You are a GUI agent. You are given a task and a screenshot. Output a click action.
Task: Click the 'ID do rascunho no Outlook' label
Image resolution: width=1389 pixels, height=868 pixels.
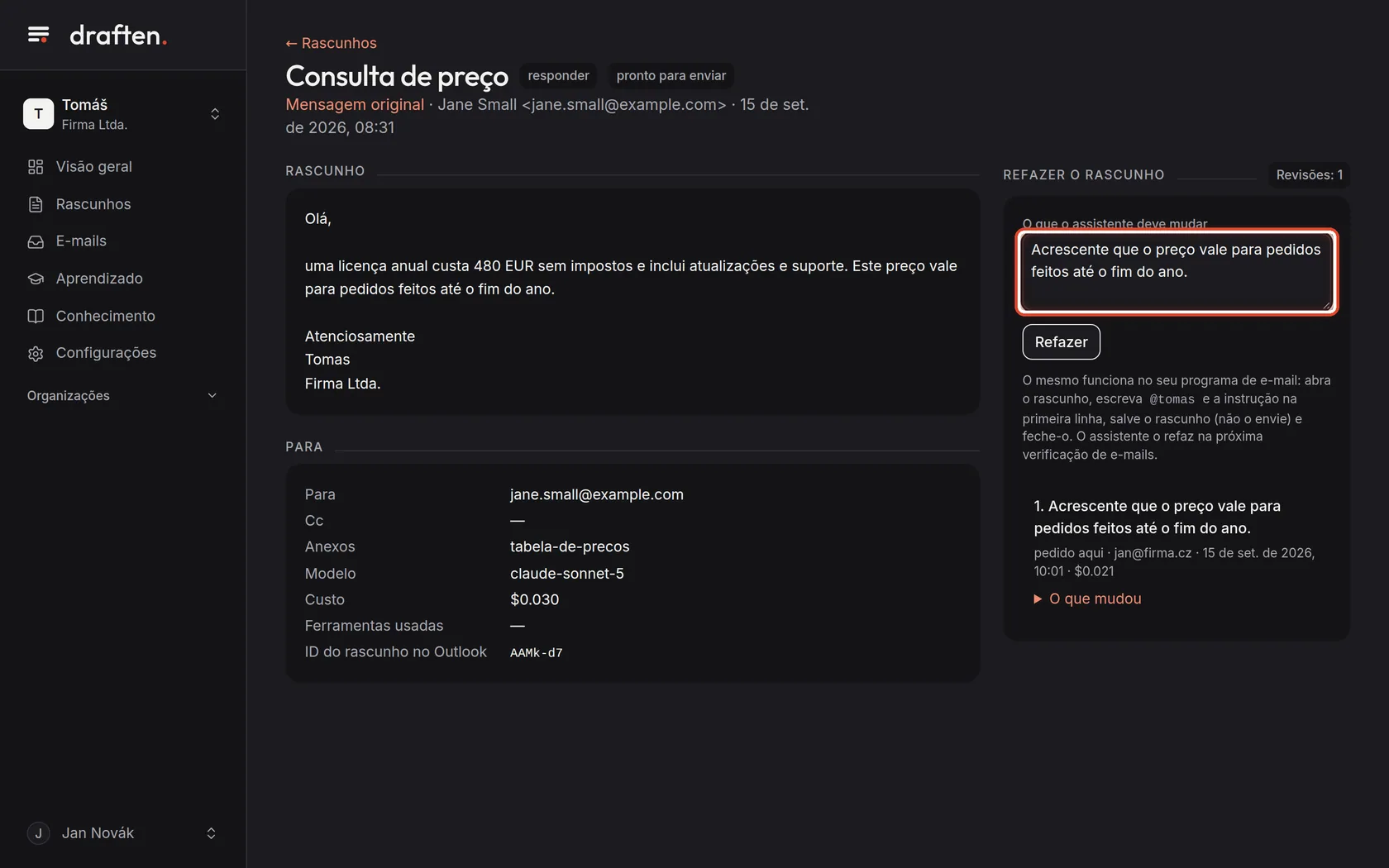pyautogui.click(x=395, y=652)
